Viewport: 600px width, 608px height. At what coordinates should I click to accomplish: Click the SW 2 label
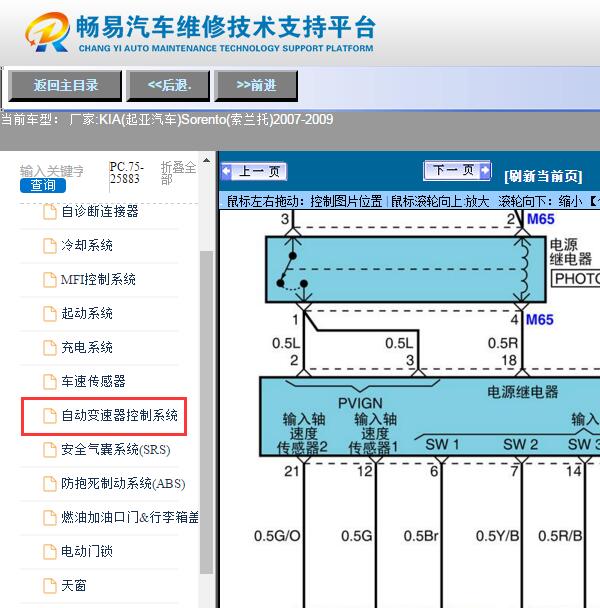(520, 444)
